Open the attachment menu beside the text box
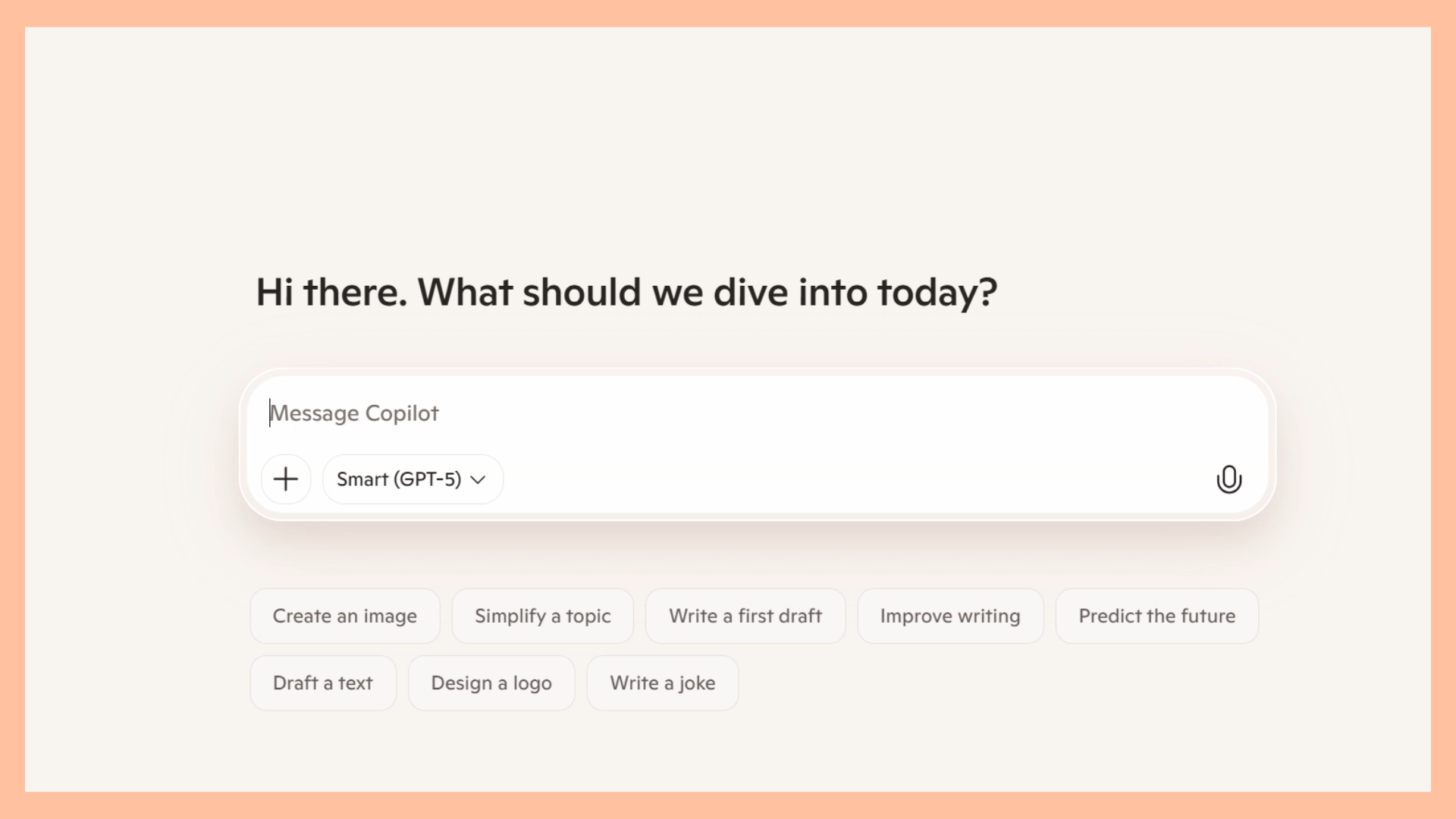The width and height of the screenshot is (1456, 819). pyautogui.click(x=286, y=479)
